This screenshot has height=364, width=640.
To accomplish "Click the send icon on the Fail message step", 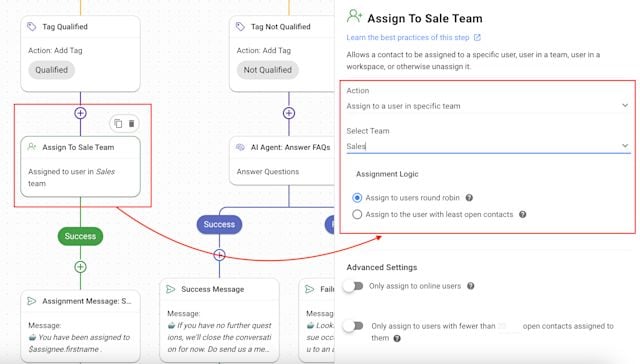I will pos(310,289).
